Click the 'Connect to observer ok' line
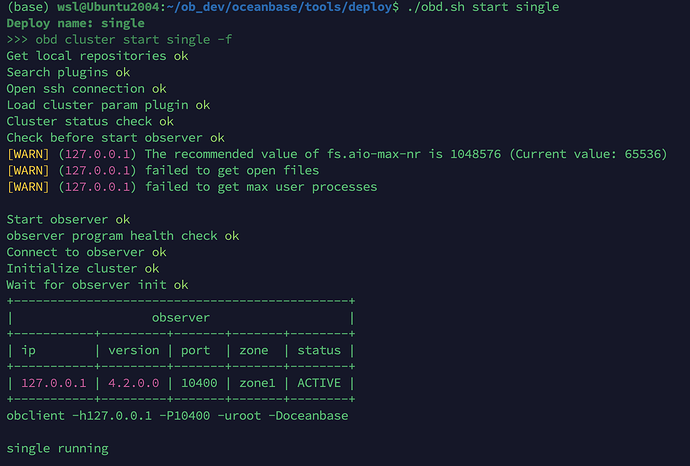This screenshot has width=690, height=466. click(x=86, y=252)
